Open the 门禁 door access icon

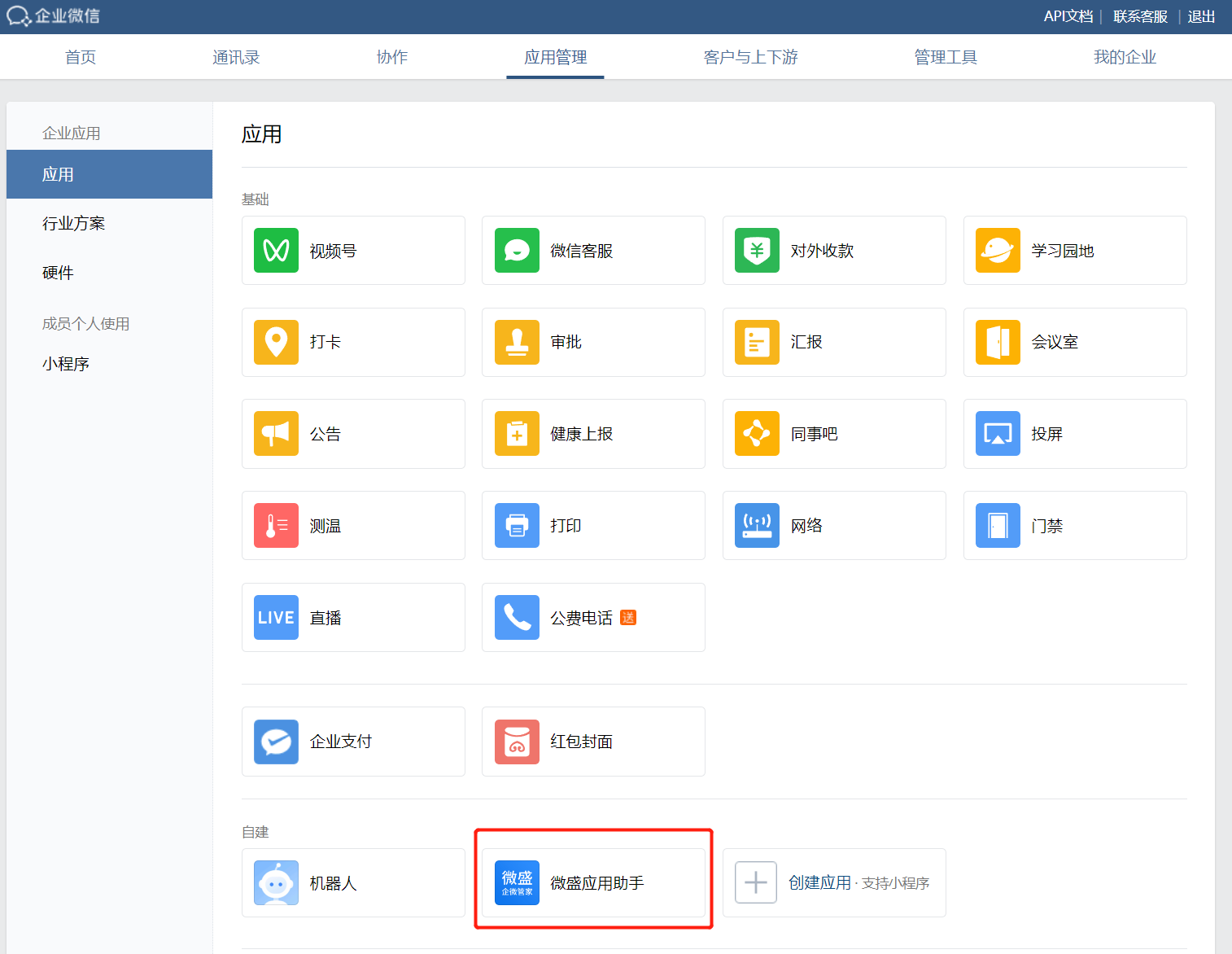(x=998, y=525)
